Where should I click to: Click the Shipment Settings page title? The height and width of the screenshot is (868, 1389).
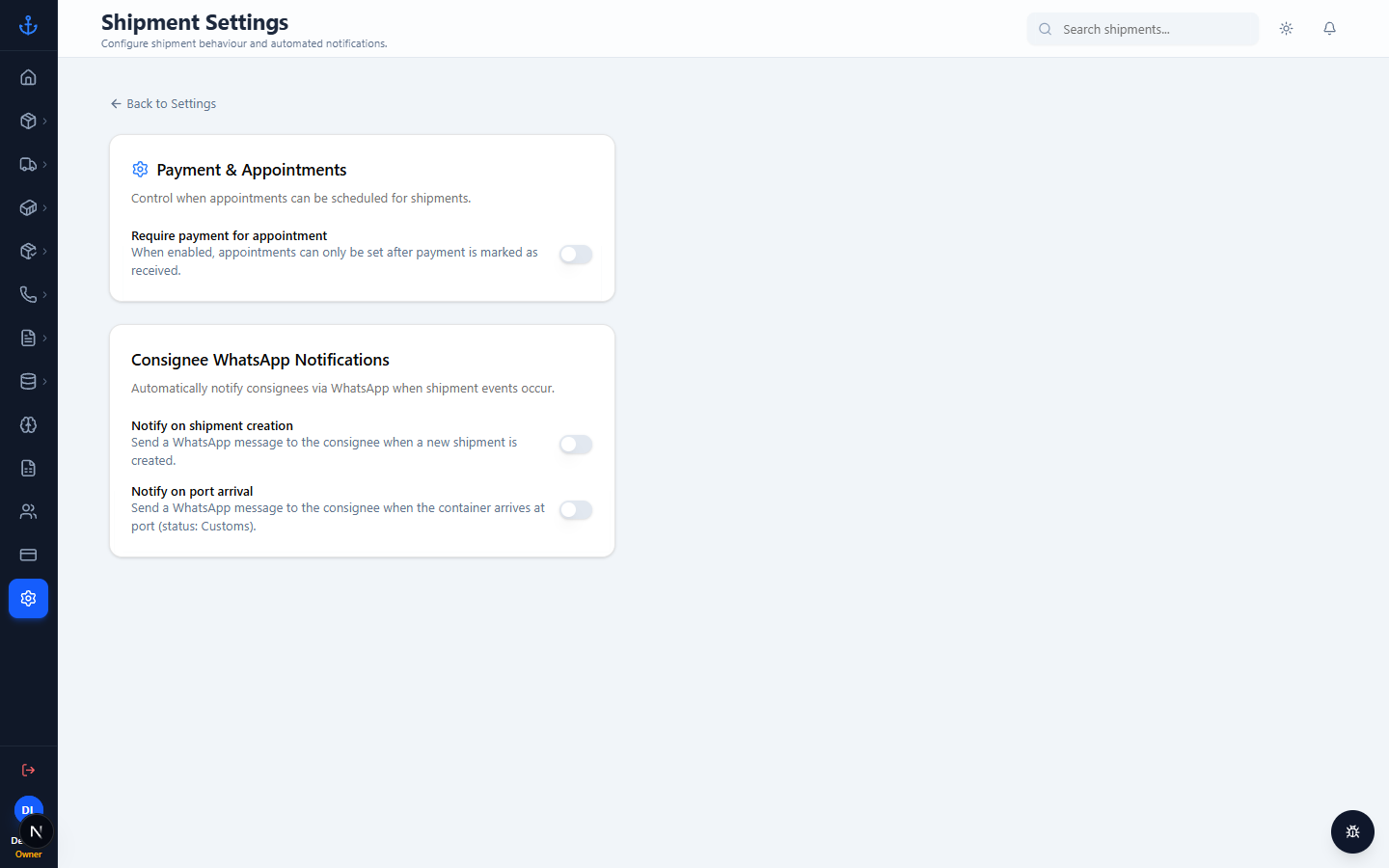pos(195,22)
